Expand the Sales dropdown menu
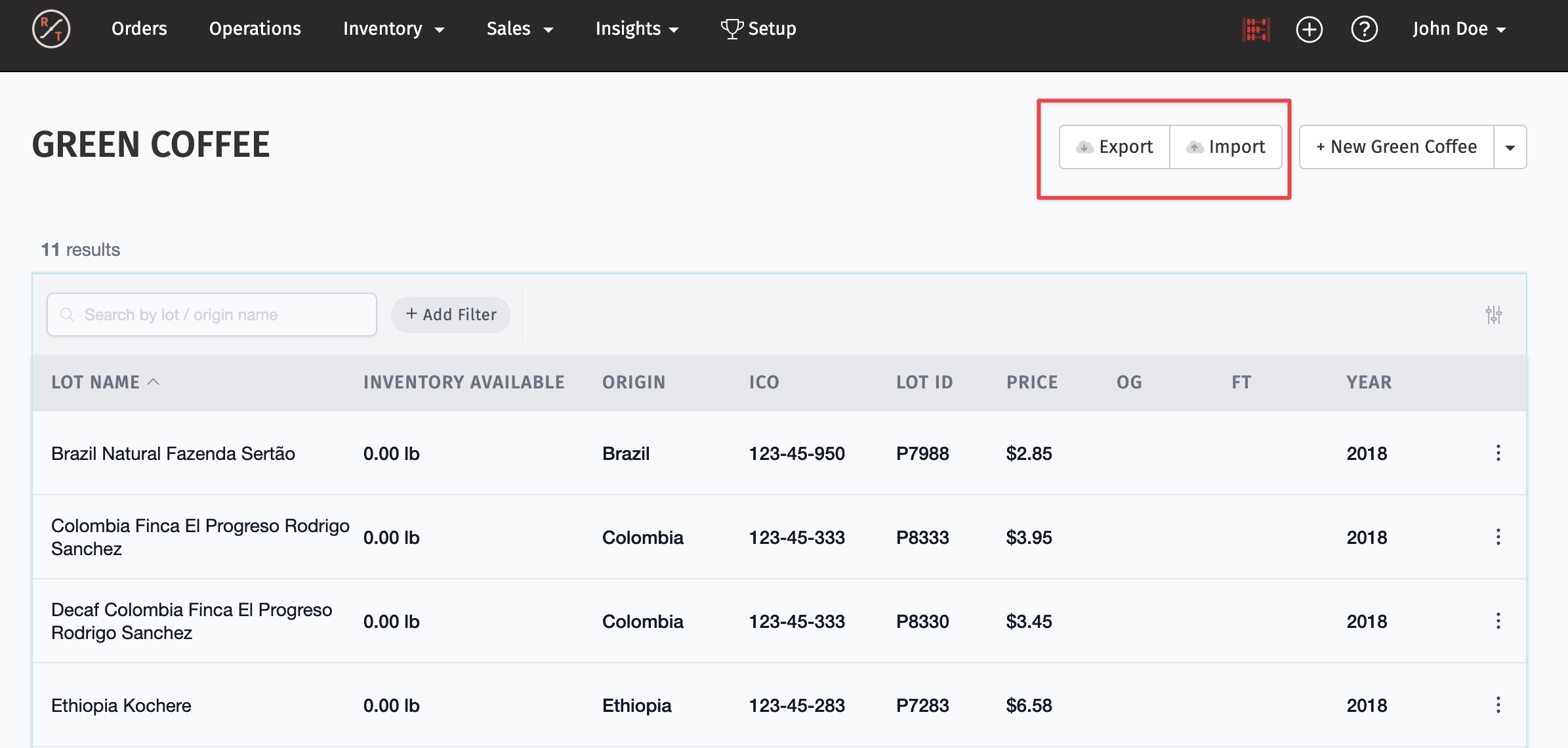This screenshot has width=1568, height=748. [x=520, y=29]
